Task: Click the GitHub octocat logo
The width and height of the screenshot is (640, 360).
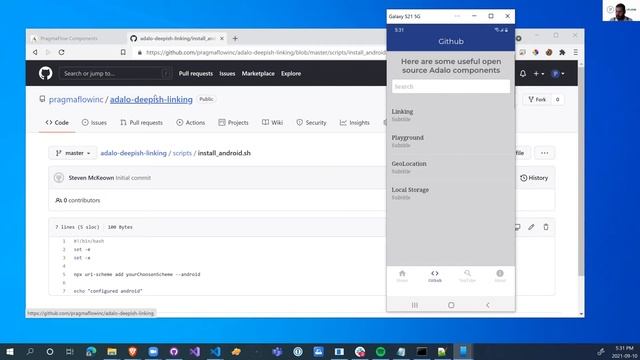Action: (45, 73)
